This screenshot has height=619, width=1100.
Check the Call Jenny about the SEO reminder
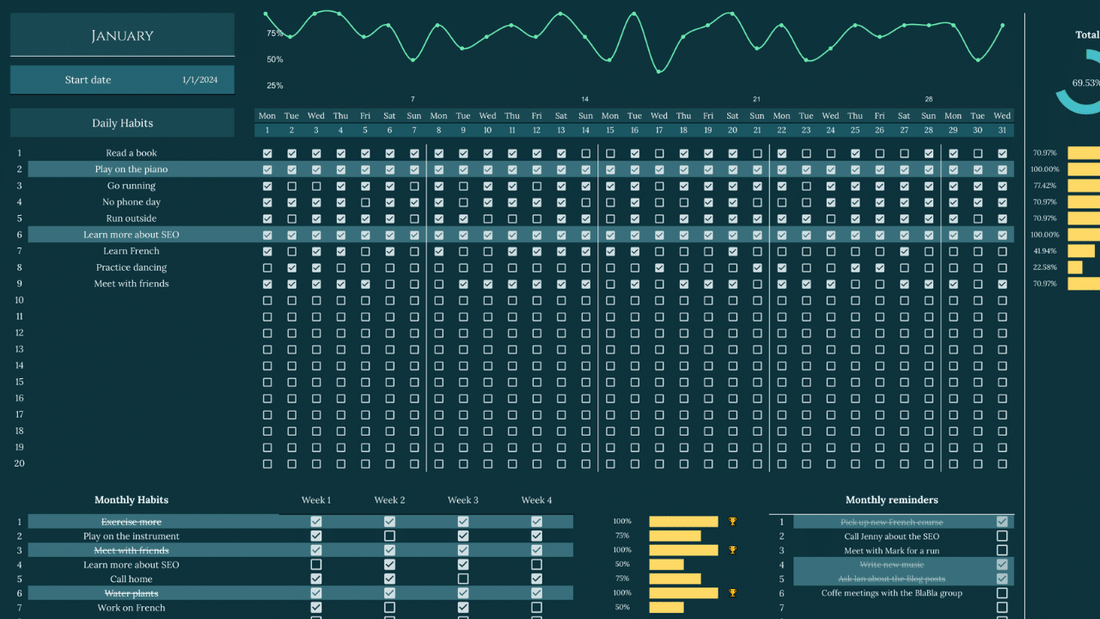point(1000,536)
